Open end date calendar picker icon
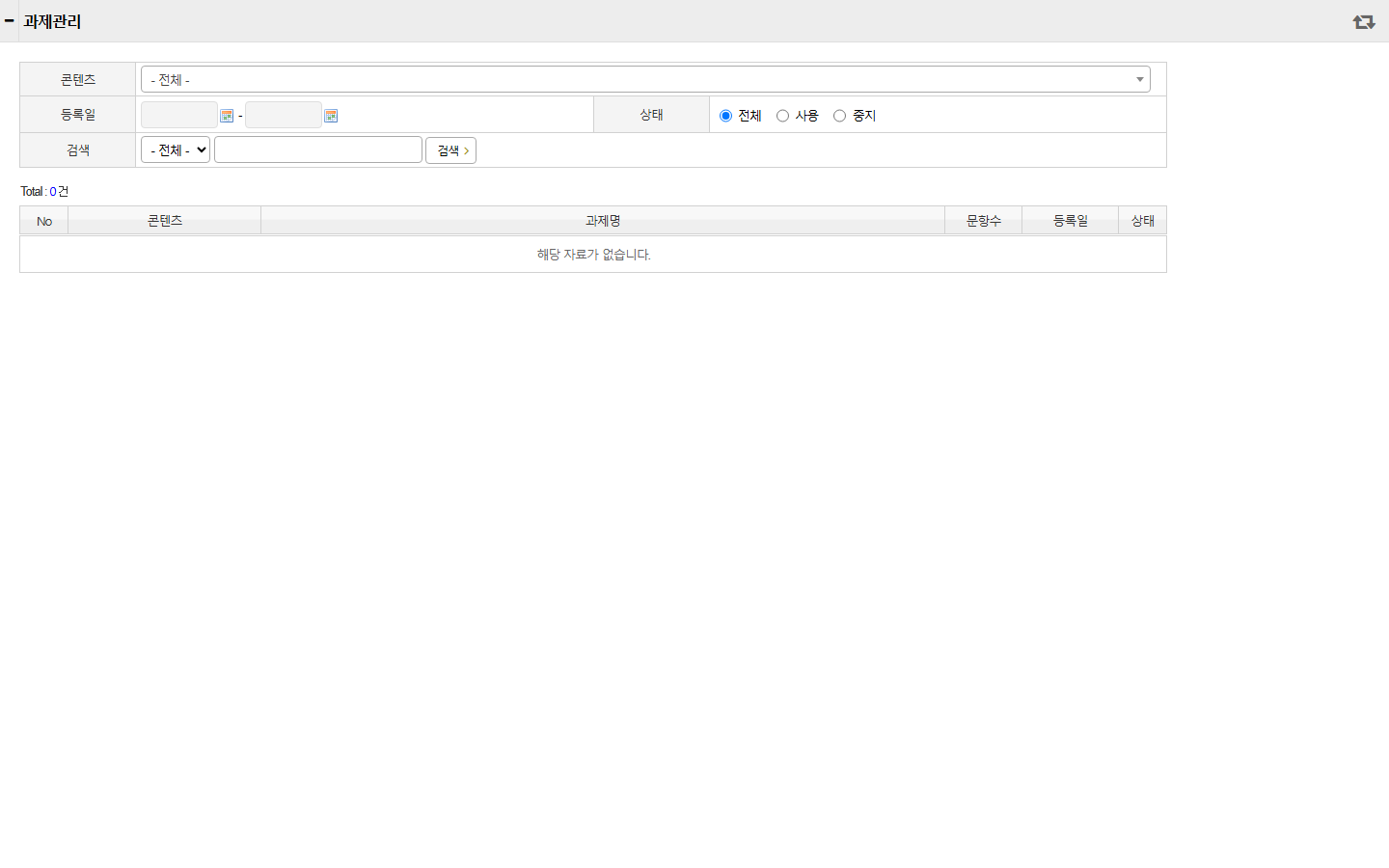1389x868 pixels. 331,116
